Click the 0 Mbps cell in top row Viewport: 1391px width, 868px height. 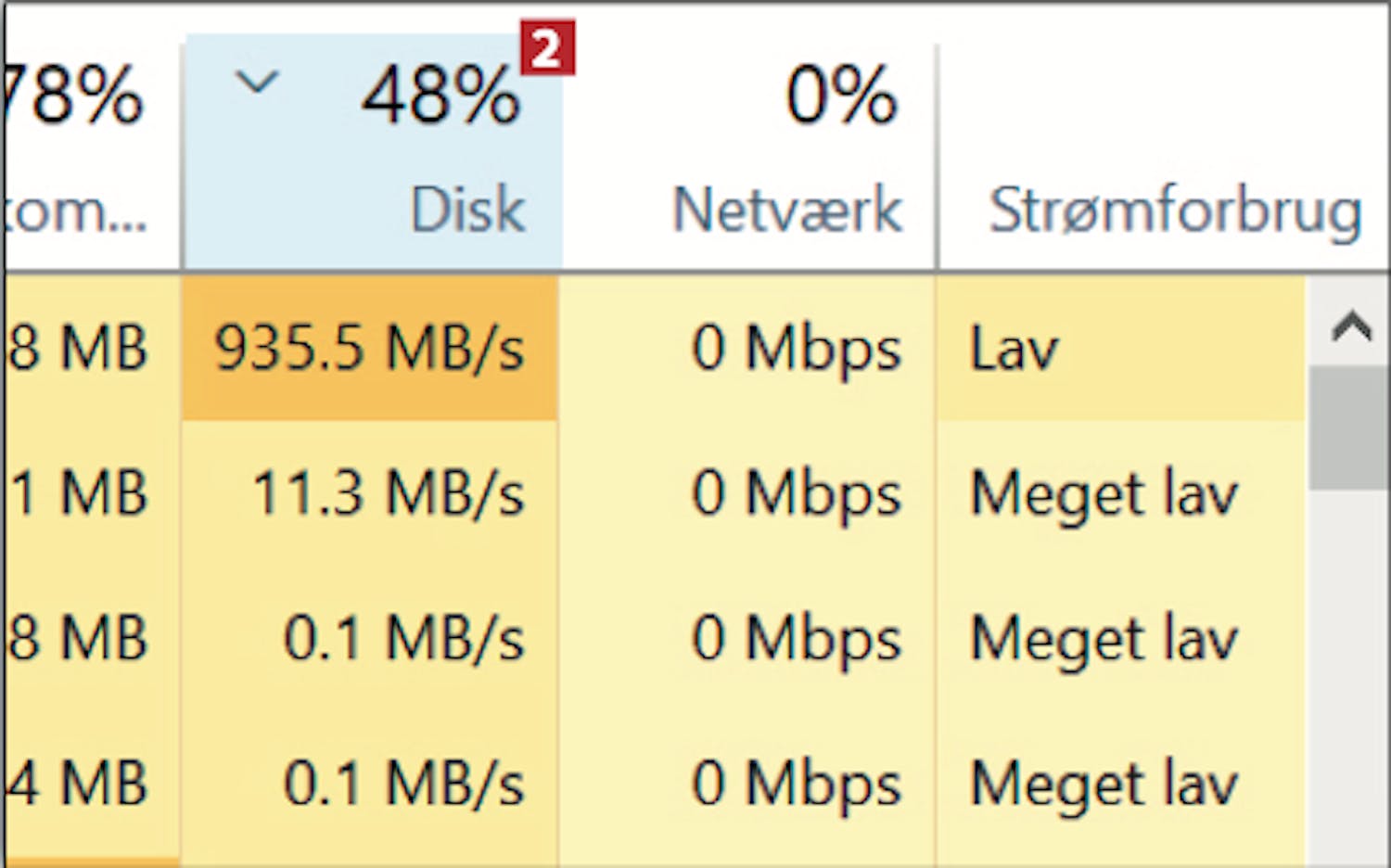click(796, 349)
